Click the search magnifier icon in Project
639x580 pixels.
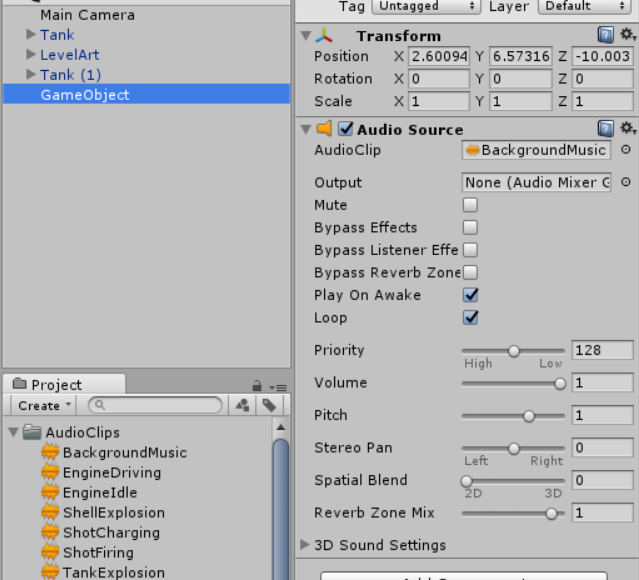(99, 405)
